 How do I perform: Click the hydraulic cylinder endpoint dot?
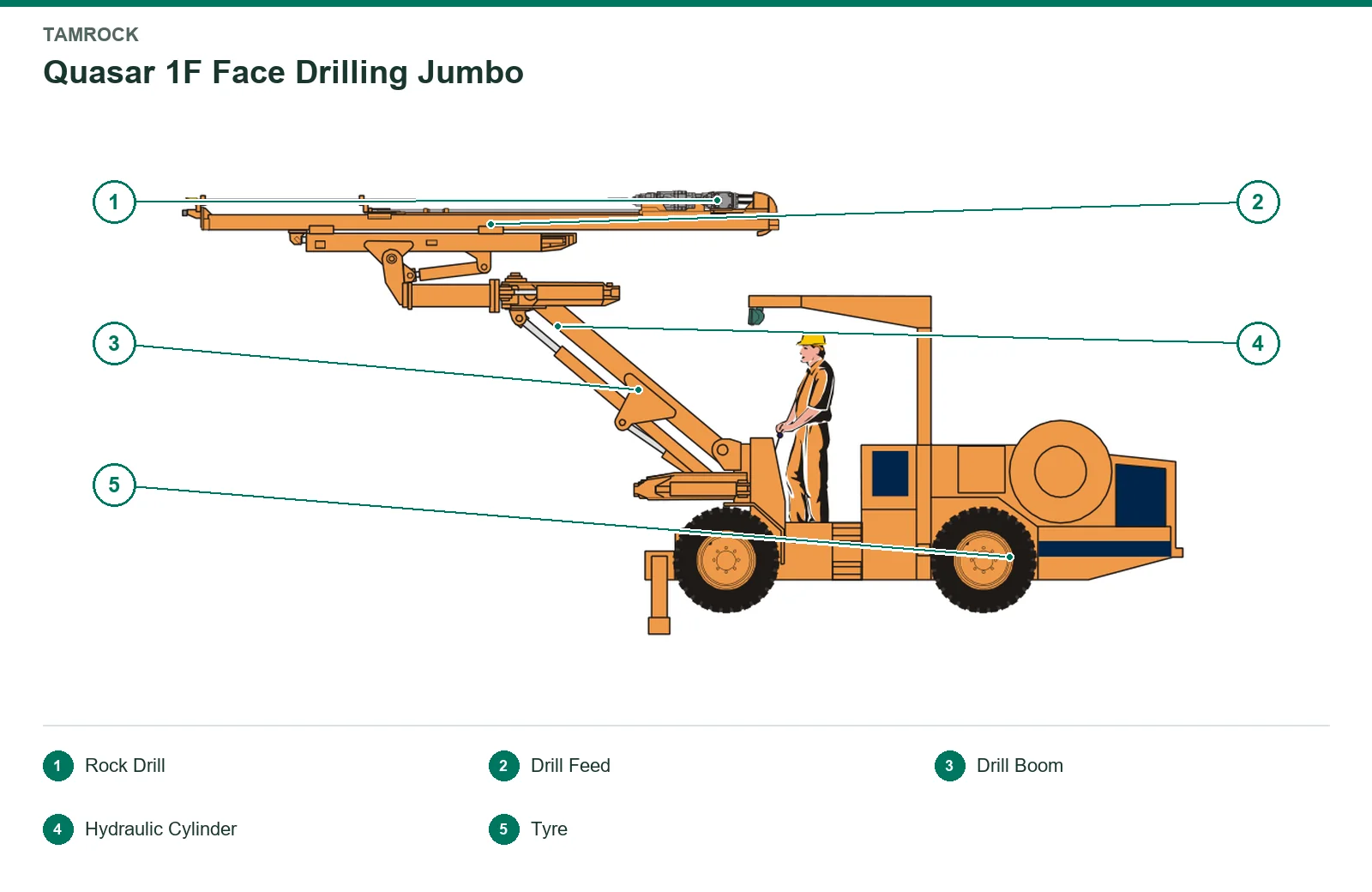[x=558, y=327]
